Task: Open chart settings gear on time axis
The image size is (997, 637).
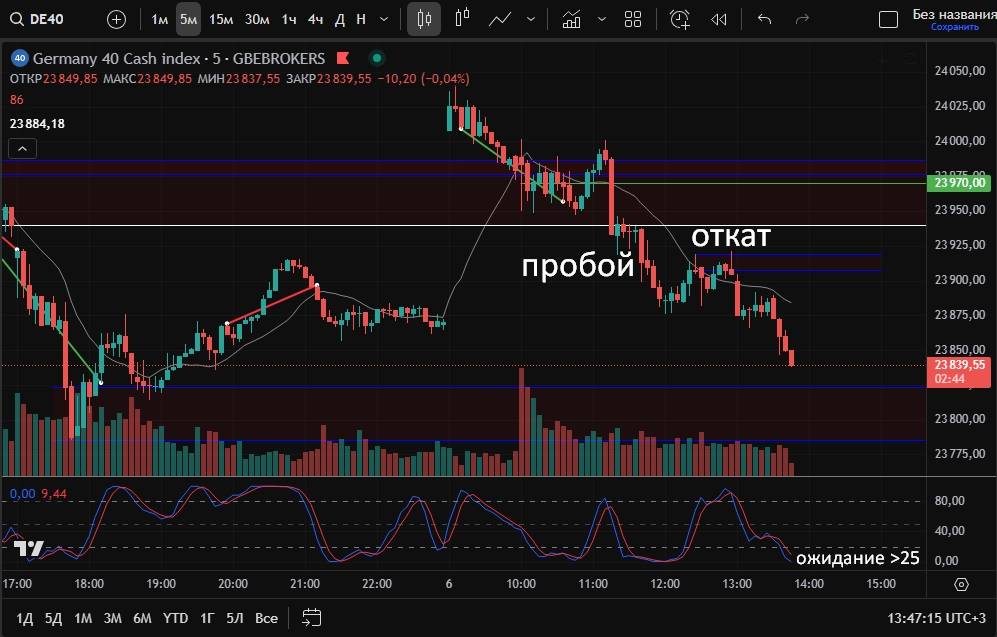Action: click(961, 584)
